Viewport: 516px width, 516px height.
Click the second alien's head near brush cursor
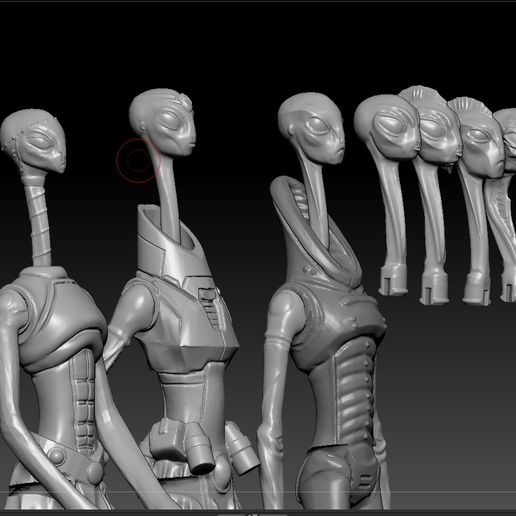[163, 123]
